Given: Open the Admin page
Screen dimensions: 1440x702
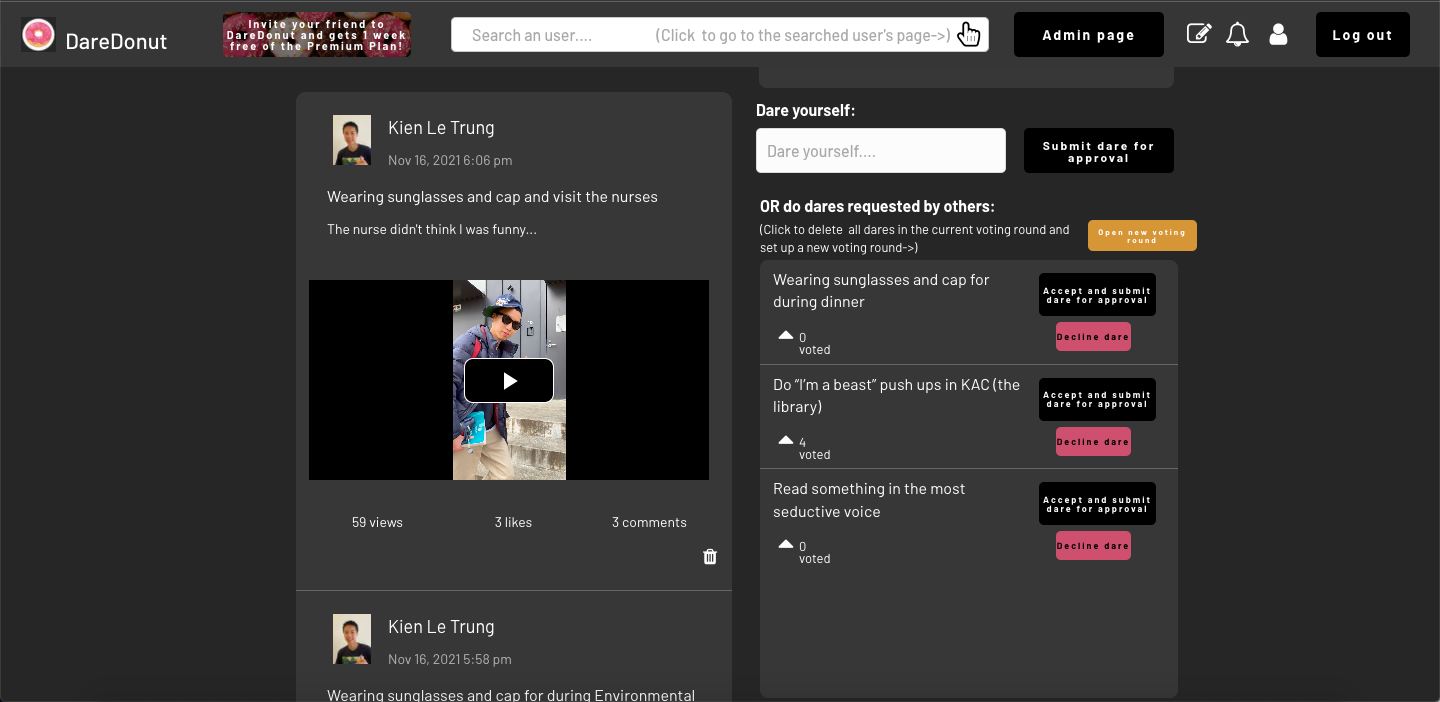Looking at the screenshot, I should click(1089, 35).
